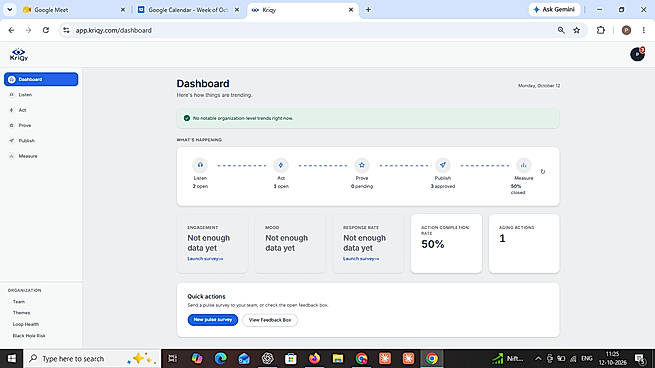655x368 pixels.
Task: Click the Kriqy logo
Action: pyautogui.click(x=19, y=54)
